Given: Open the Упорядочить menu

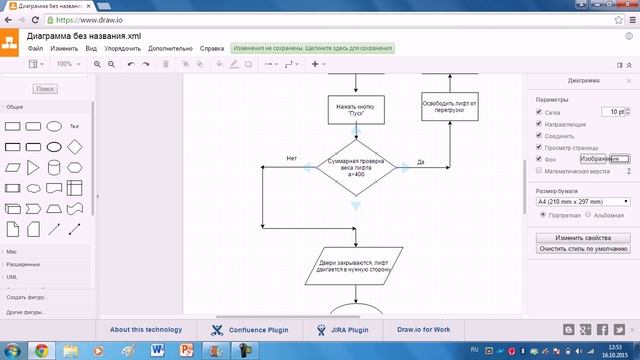Looking at the screenshot, I should [122, 49].
